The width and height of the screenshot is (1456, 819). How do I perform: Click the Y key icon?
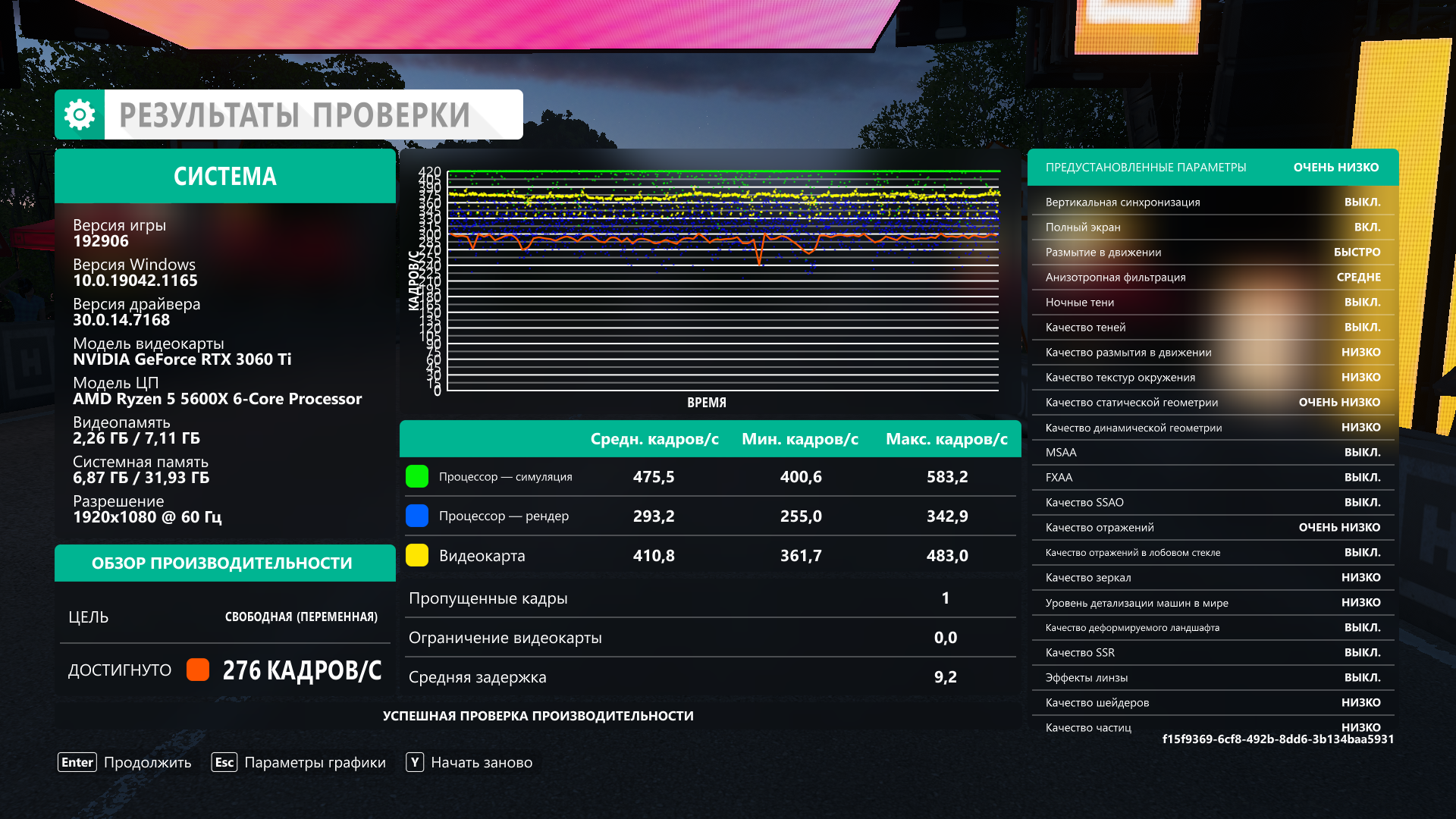point(415,762)
